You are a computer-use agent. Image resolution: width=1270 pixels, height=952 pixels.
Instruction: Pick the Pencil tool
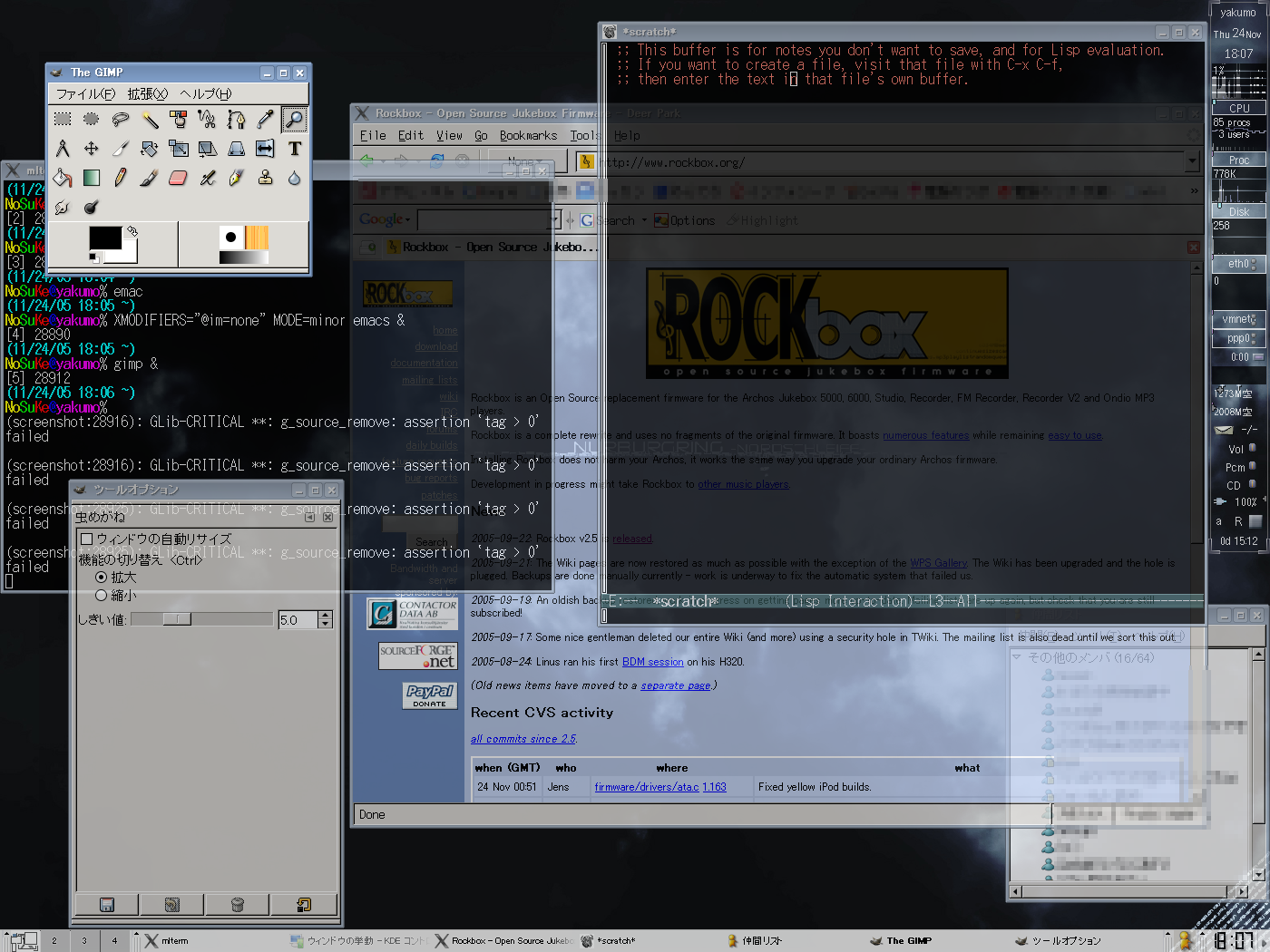pos(121,177)
